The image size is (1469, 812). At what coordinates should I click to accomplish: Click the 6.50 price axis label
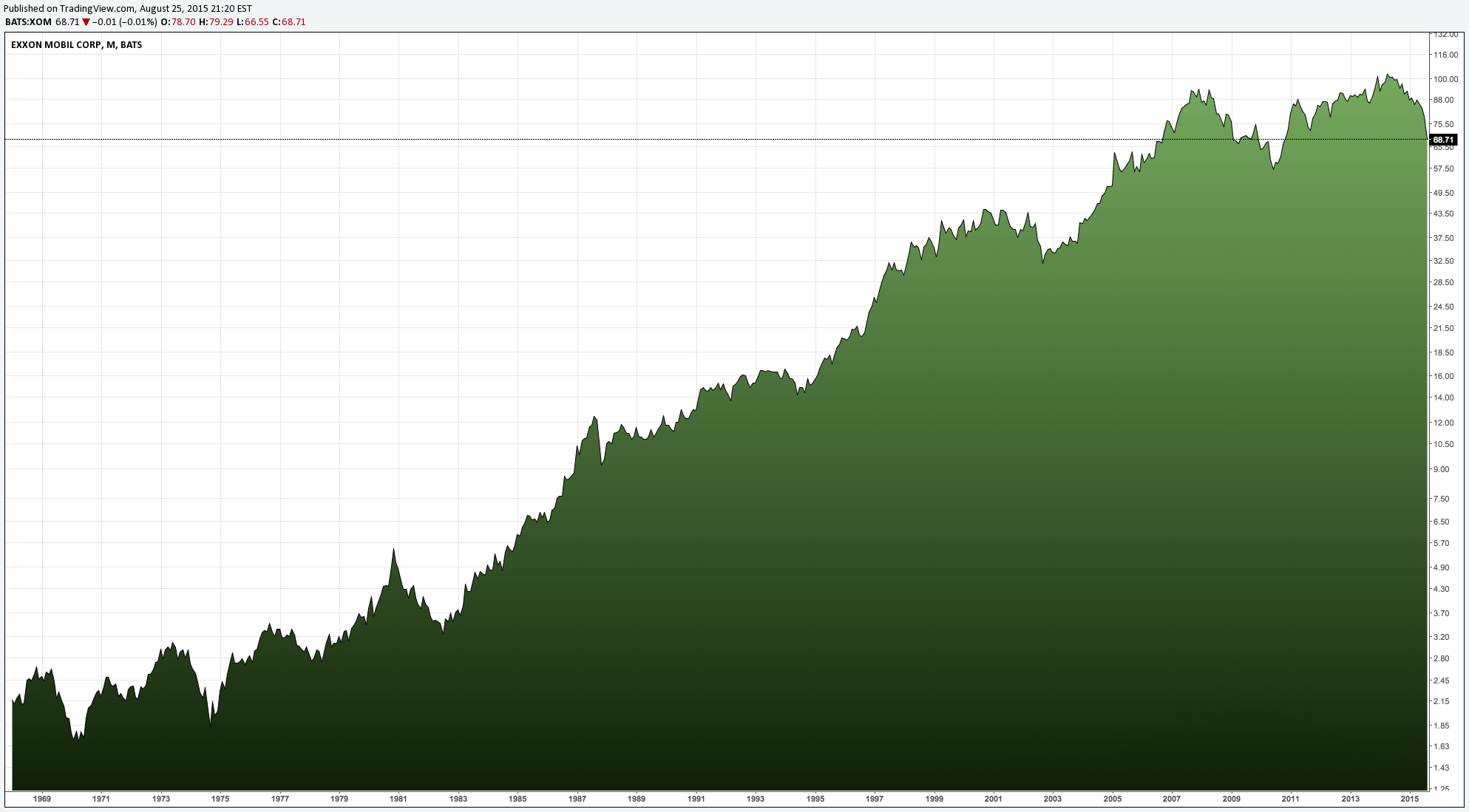pyautogui.click(x=1441, y=522)
